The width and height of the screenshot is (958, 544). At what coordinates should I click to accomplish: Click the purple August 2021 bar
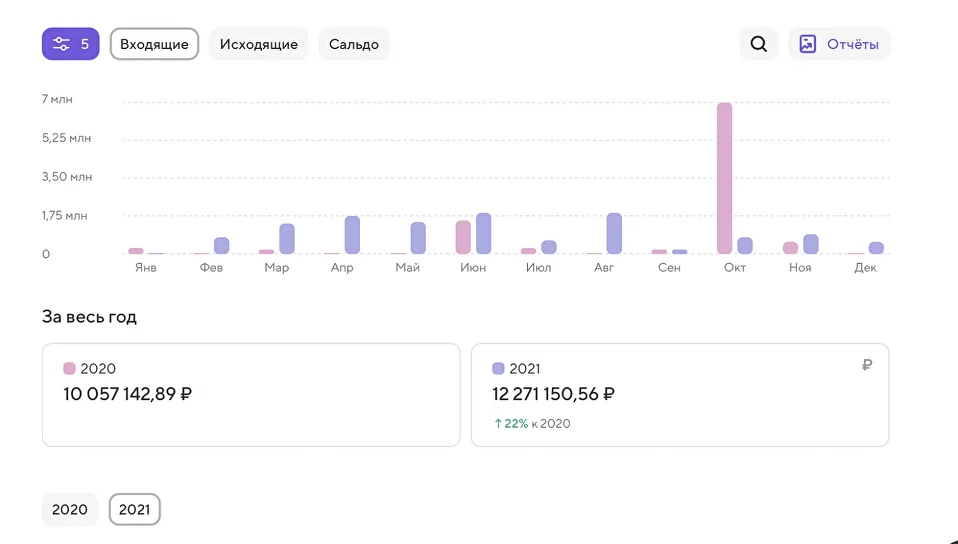[614, 233]
